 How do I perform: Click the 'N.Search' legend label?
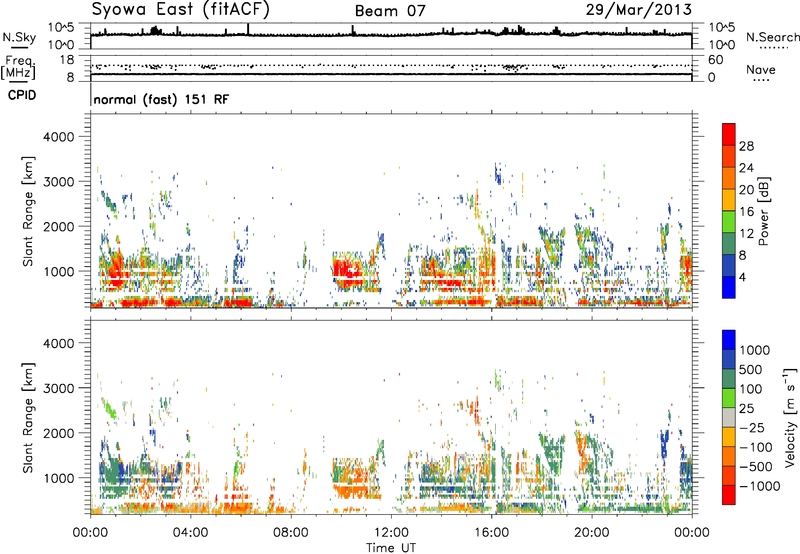coord(772,37)
